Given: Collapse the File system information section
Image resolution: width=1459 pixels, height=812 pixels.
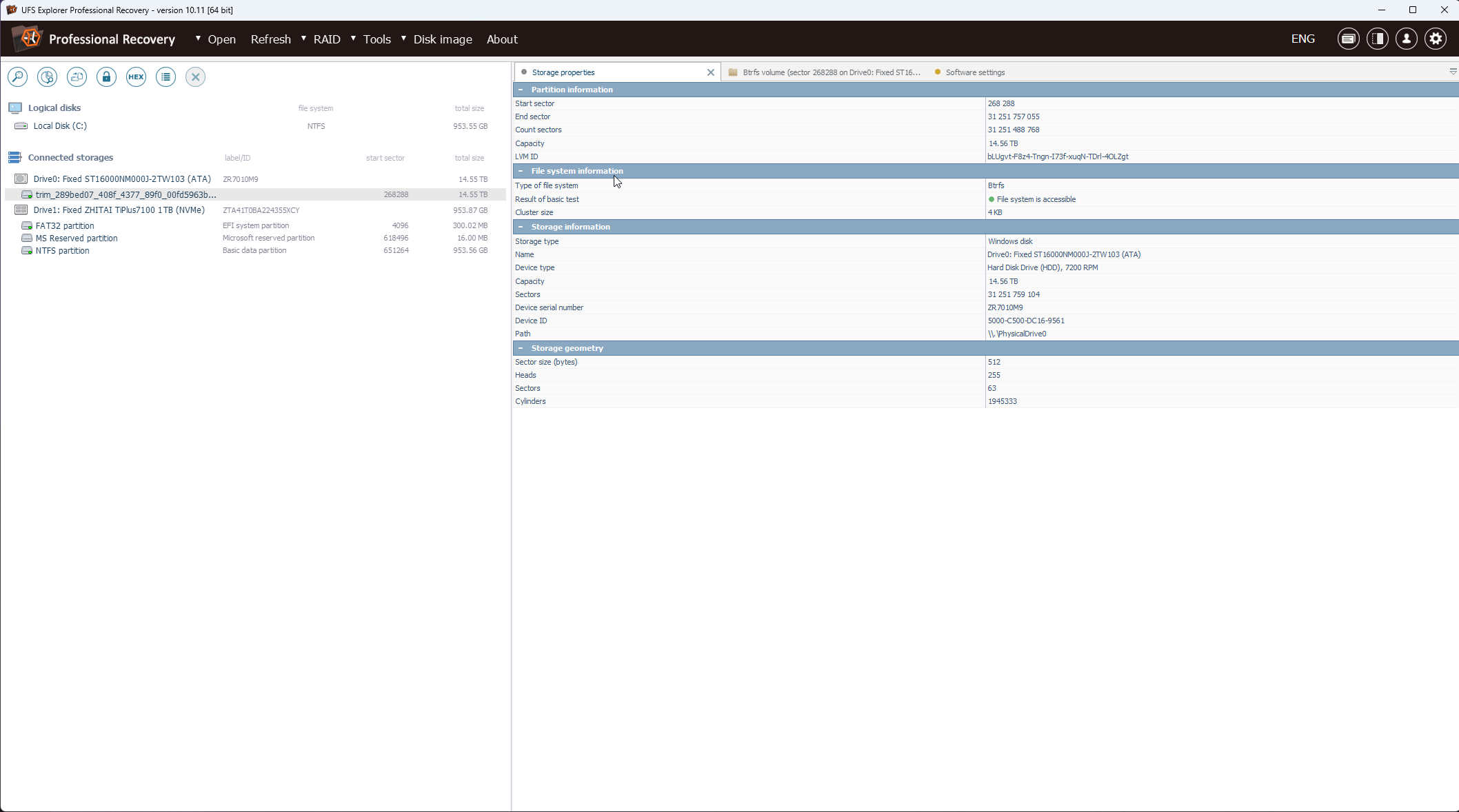Looking at the screenshot, I should point(521,171).
